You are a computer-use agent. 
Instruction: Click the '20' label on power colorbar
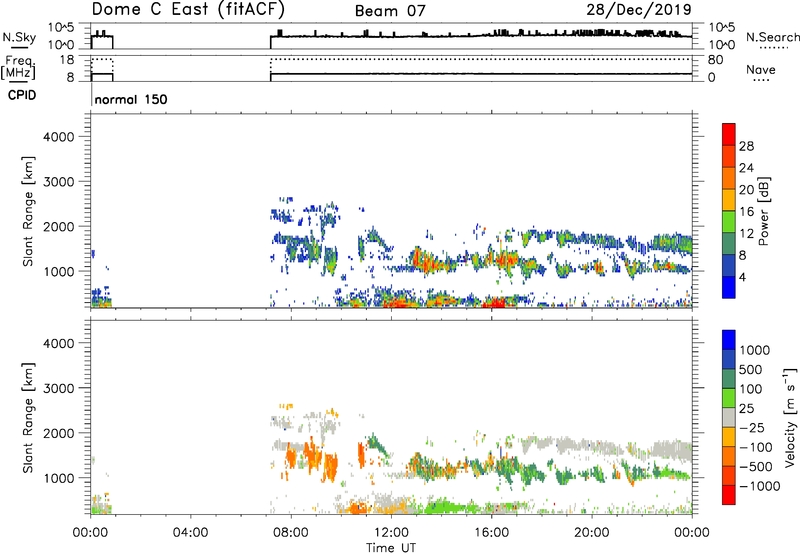coord(746,190)
